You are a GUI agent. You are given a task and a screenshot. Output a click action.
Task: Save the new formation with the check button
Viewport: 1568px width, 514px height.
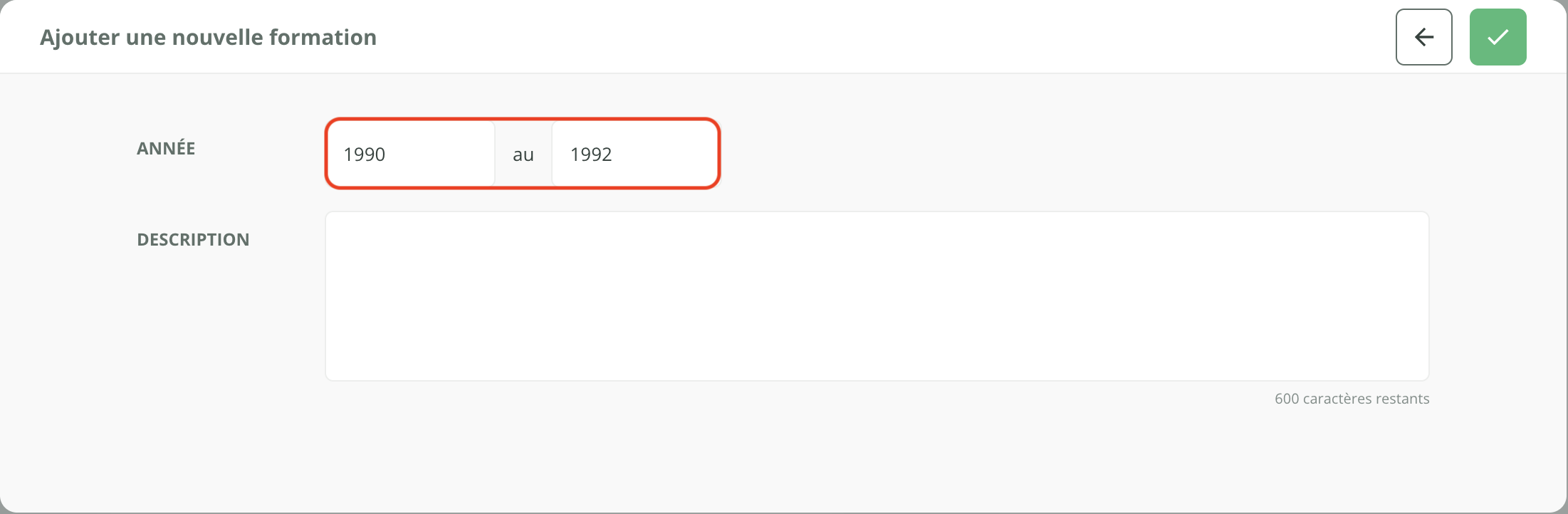pos(1498,37)
